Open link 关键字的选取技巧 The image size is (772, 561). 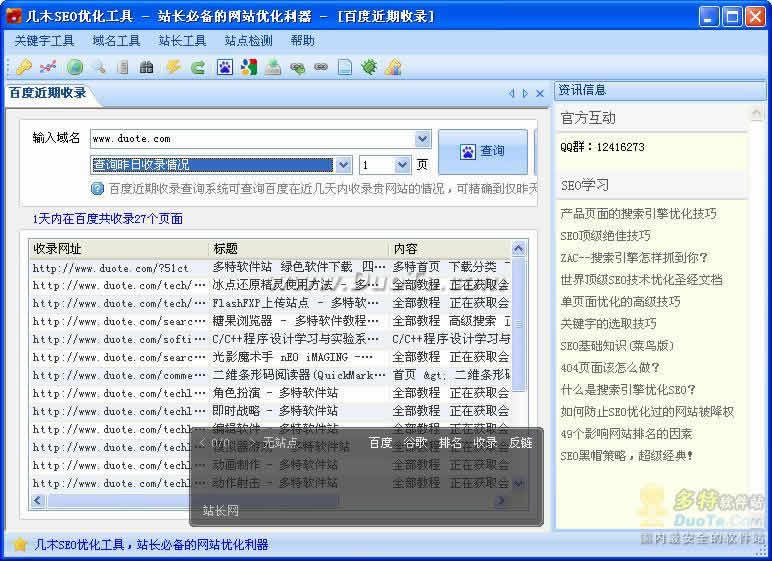tap(609, 324)
